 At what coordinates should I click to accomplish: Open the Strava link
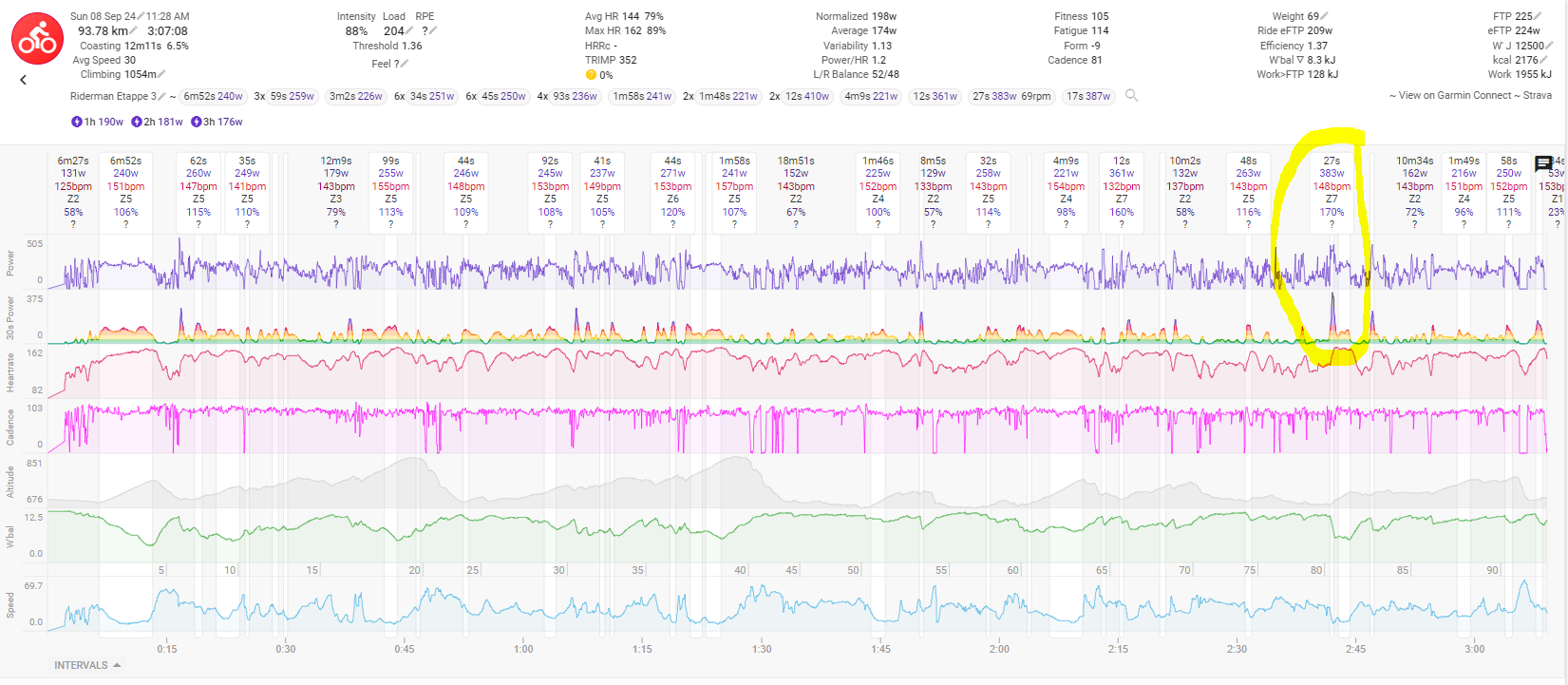point(1537,95)
